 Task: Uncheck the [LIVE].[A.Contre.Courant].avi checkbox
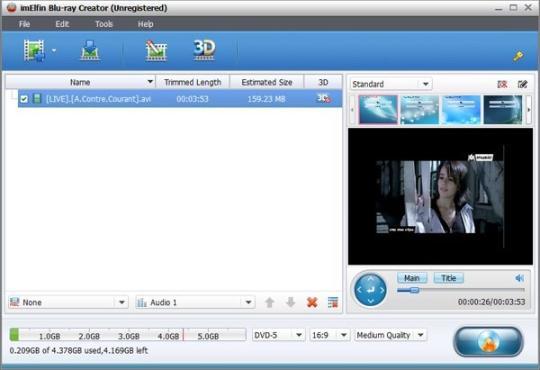pyautogui.click(x=24, y=99)
